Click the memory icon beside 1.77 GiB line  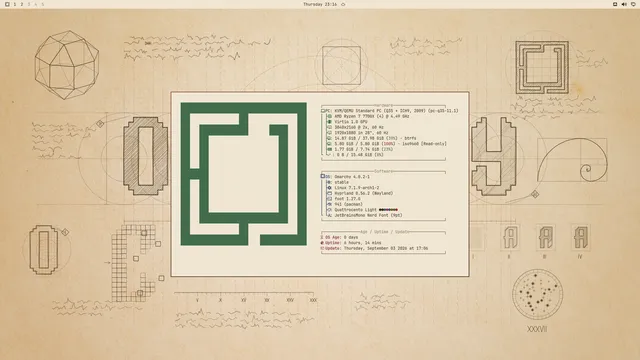point(330,149)
